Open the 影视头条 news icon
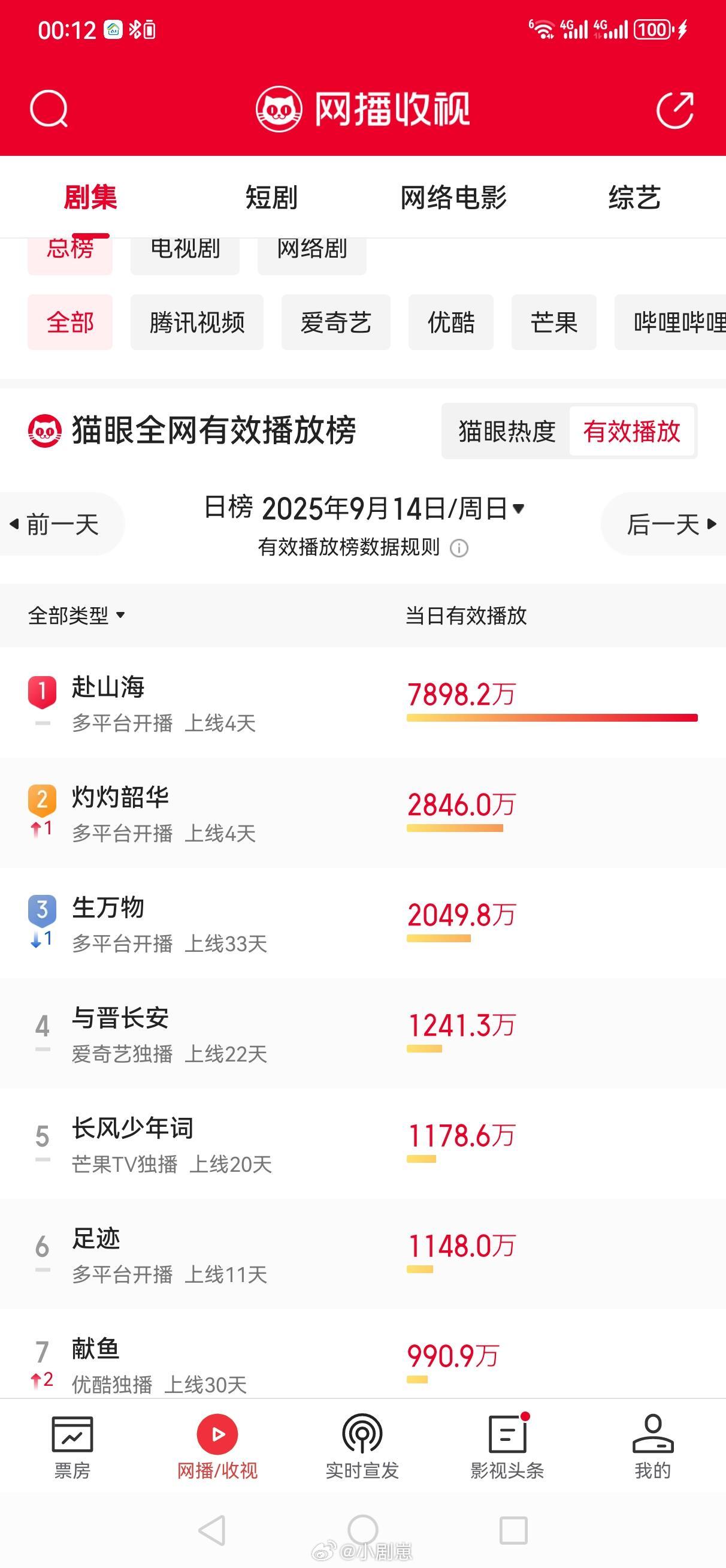 pyautogui.click(x=507, y=1434)
